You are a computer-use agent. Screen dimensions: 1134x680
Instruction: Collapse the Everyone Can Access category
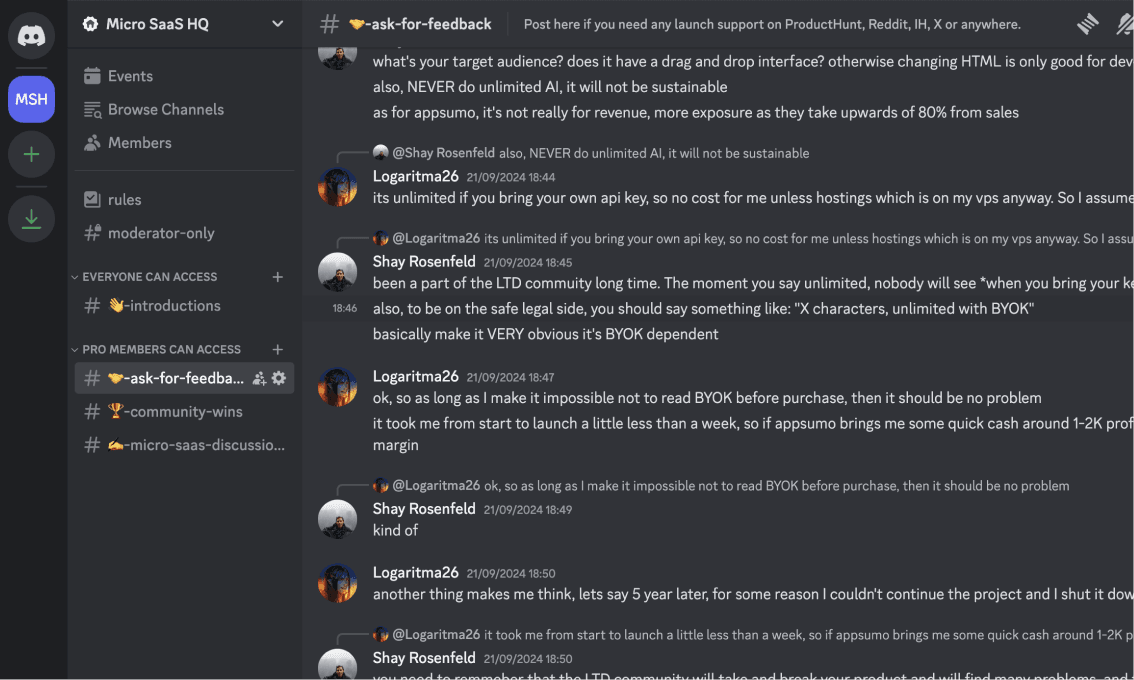(x=149, y=277)
